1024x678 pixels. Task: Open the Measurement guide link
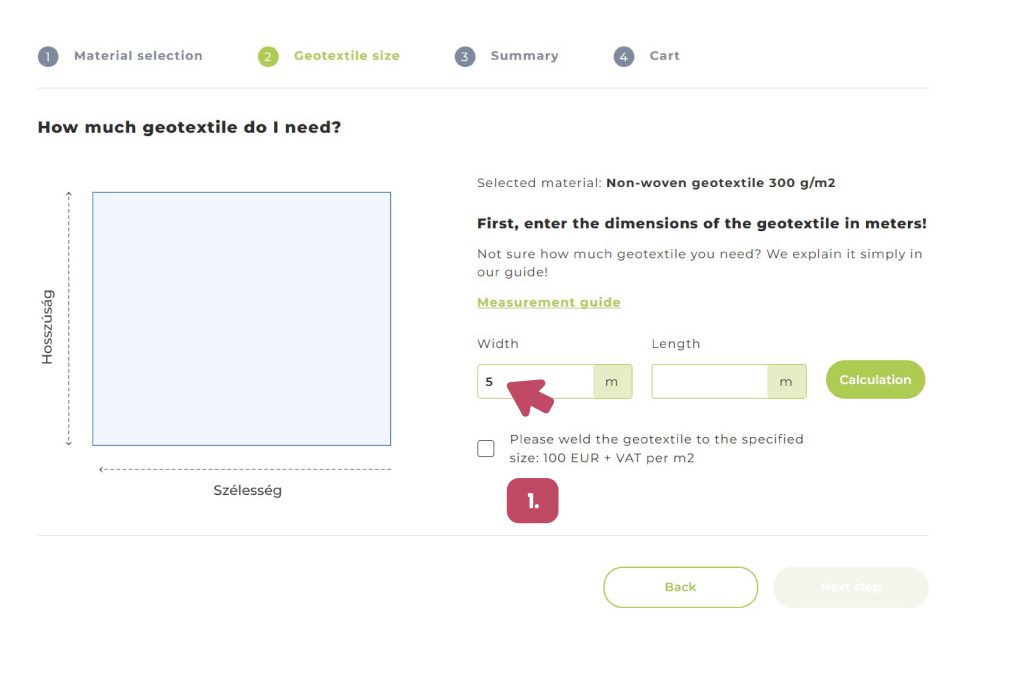coord(548,302)
